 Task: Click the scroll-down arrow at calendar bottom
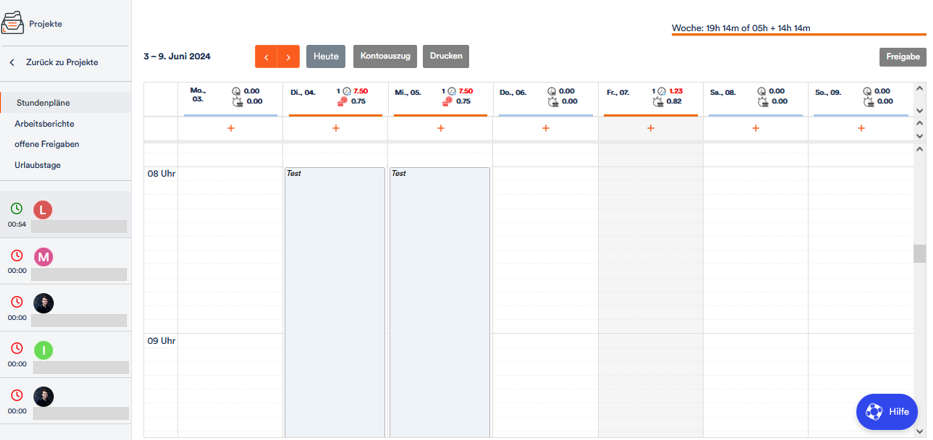pyautogui.click(x=920, y=430)
